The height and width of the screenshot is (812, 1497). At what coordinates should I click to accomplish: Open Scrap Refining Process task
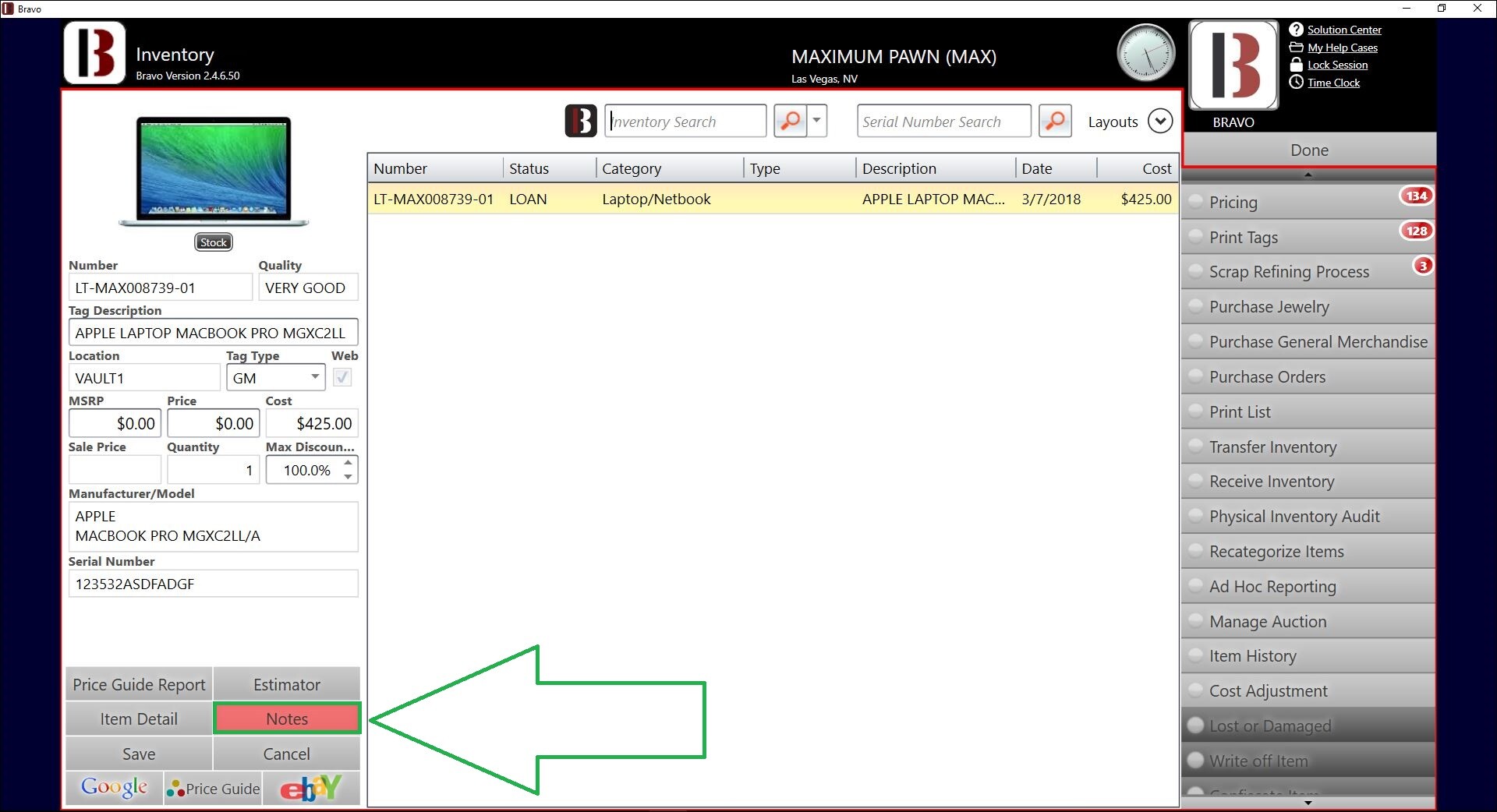pyautogui.click(x=1308, y=272)
